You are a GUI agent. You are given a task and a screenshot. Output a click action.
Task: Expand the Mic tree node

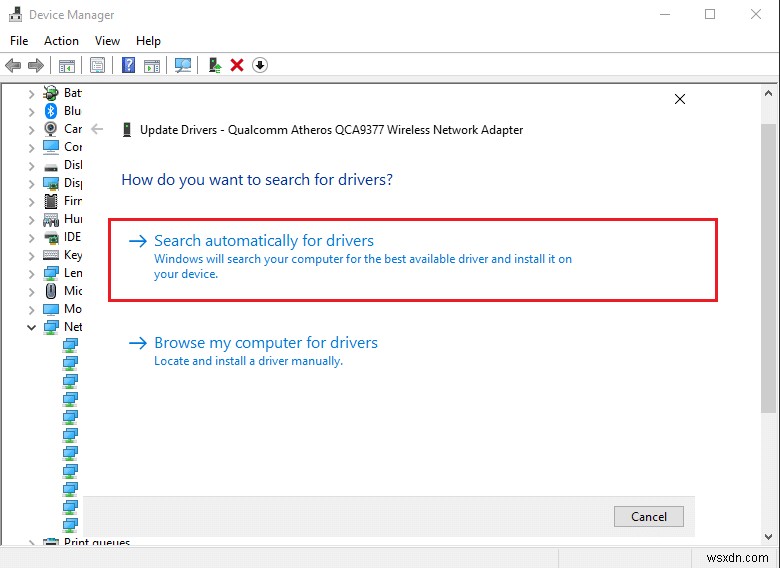(31, 291)
